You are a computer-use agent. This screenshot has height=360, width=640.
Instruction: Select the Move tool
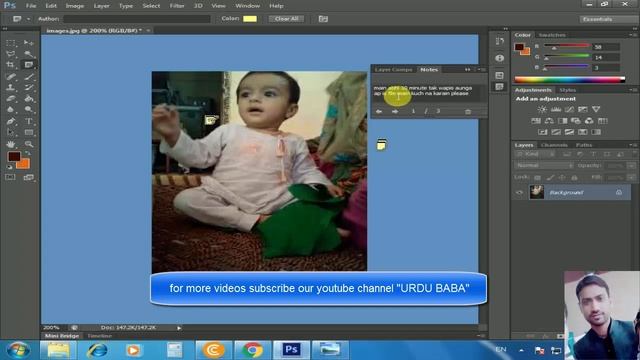click(29, 43)
